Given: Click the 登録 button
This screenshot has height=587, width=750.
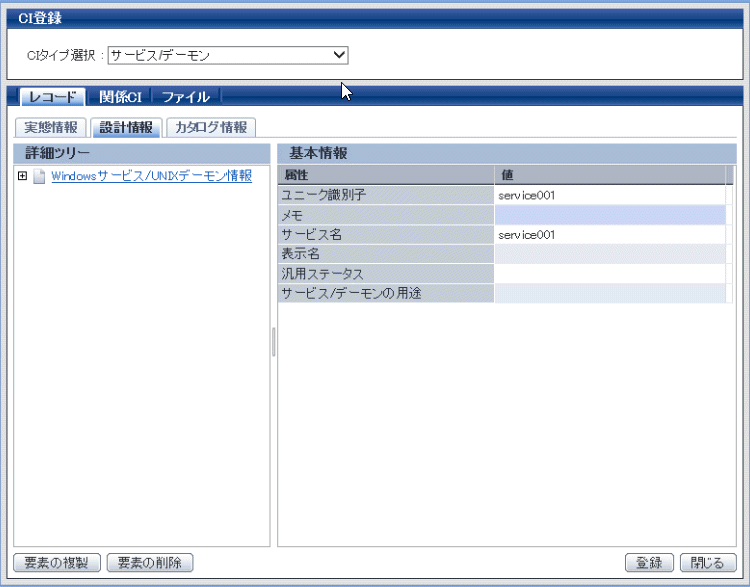Looking at the screenshot, I should coord(649,562).
